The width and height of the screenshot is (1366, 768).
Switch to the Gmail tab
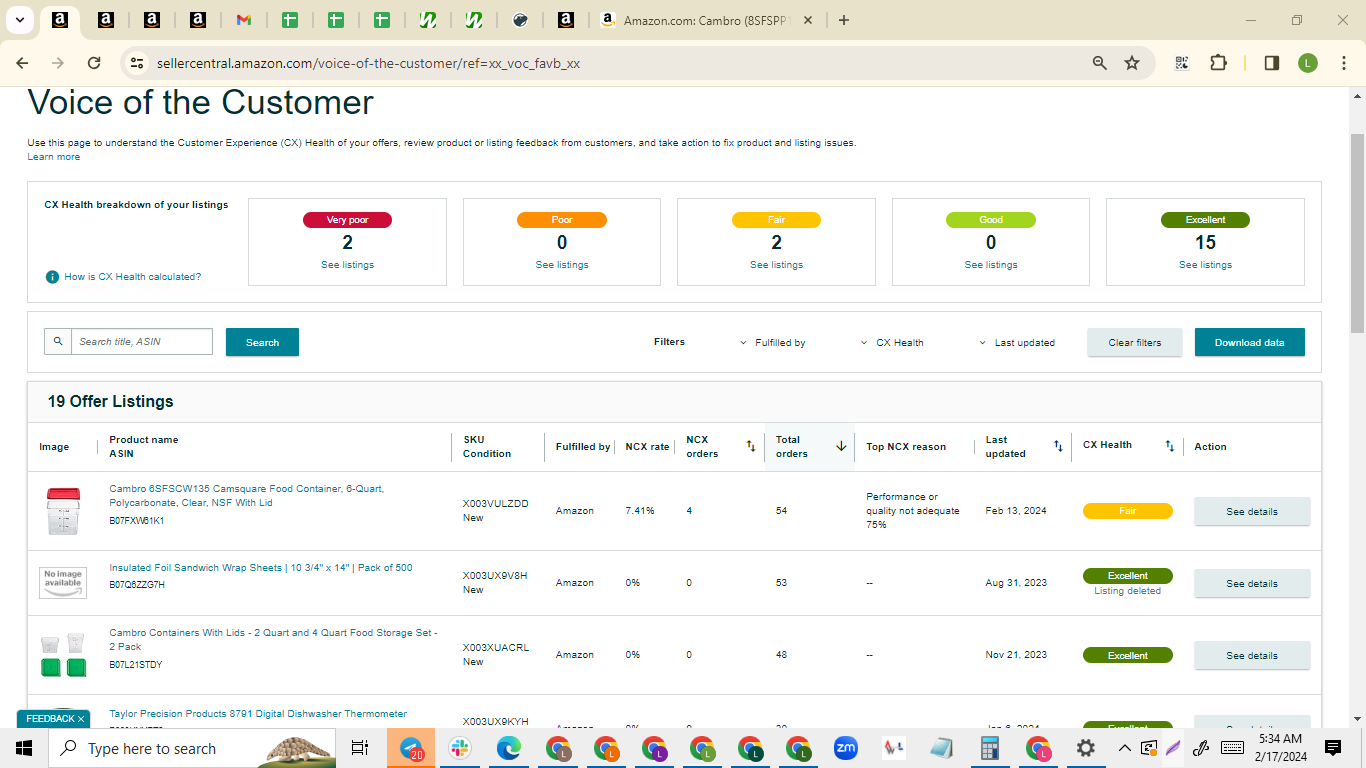coord(243,20)
